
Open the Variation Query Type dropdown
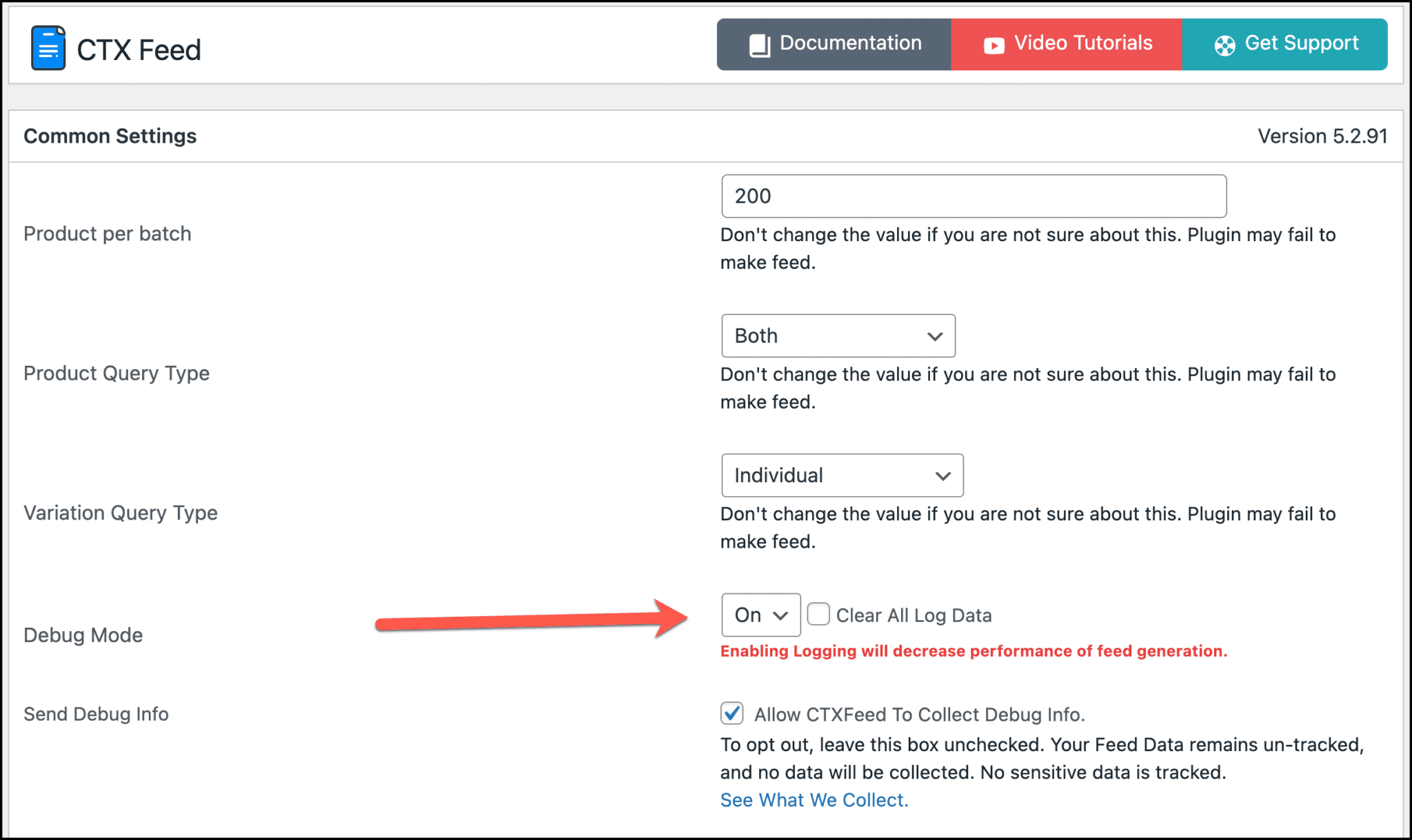[842, 475]
